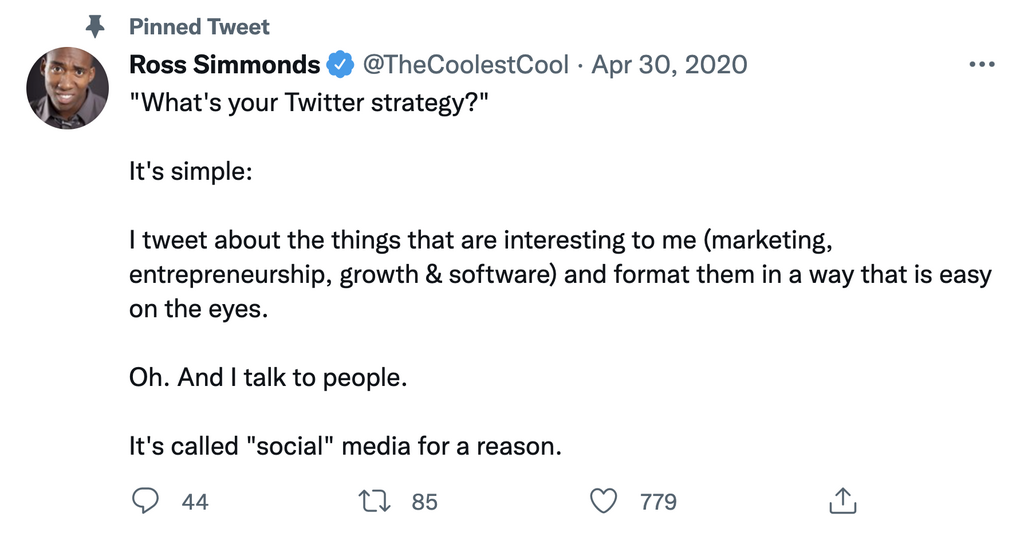This screenshot has width=1024, height=536.
Task: Click the pin icon above the tweet
Action: (x=97, y=26)
